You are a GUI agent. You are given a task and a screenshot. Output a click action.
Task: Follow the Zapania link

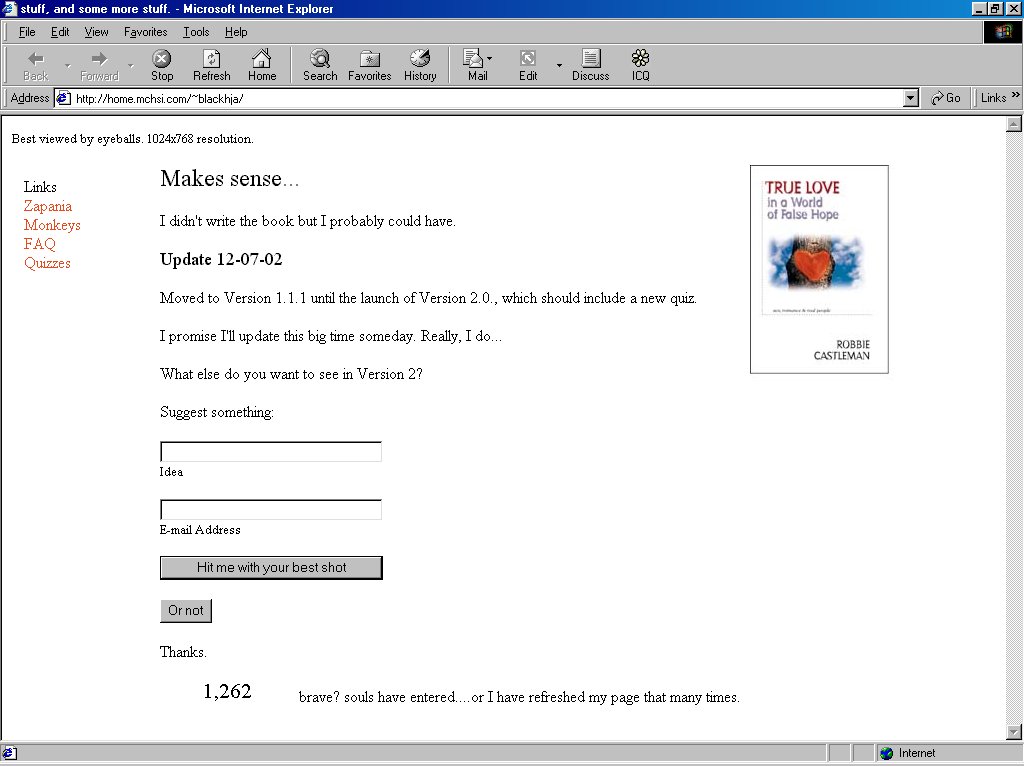(x=48, y=206)
